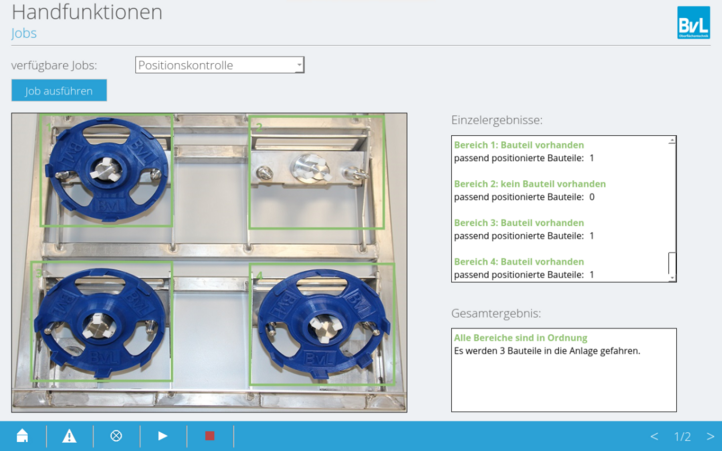Click the circled X cancel icon
The image size is (722, 451).
tap(116, 436)
